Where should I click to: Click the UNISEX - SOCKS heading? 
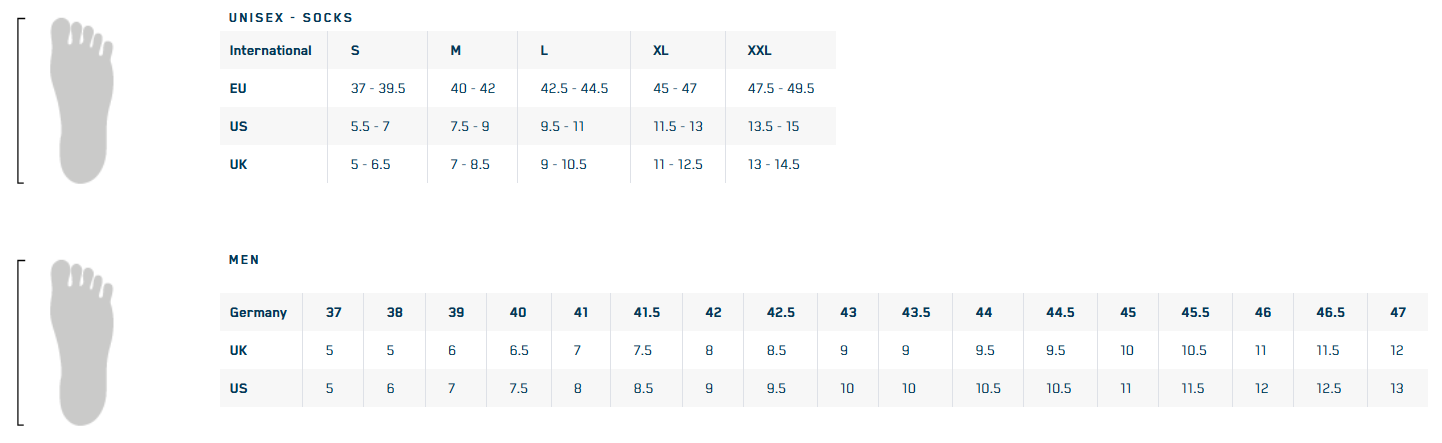pos(291,18)
